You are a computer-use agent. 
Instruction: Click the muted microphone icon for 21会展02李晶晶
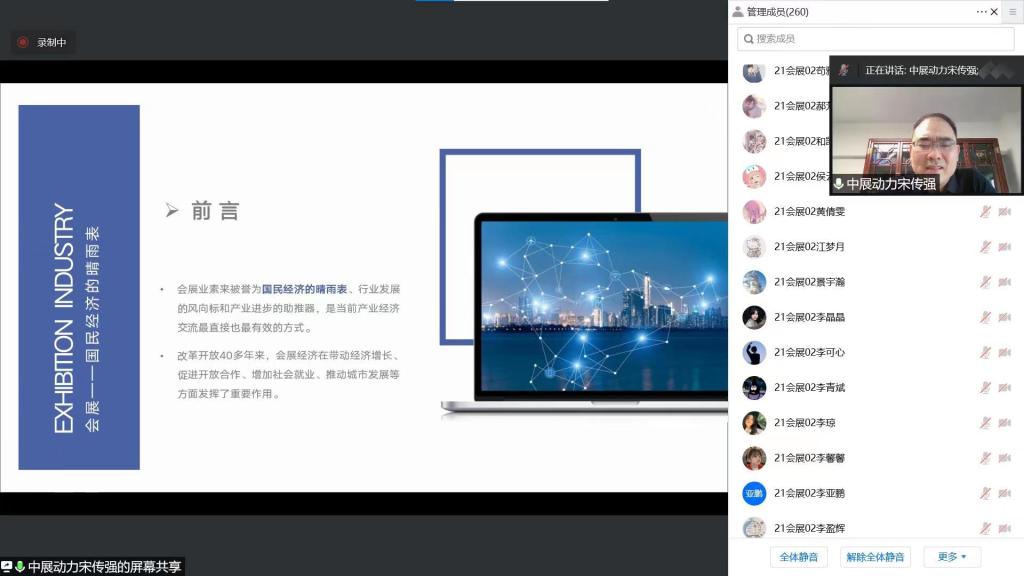[x=985, y=317]
